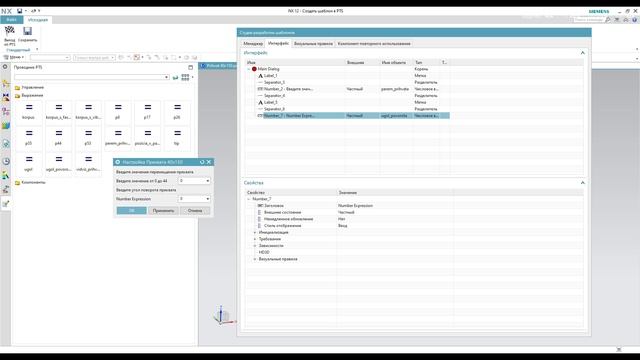Collapse the Интерфейс section chevron
The image size is (640, 360).
(x=582, y=53)
